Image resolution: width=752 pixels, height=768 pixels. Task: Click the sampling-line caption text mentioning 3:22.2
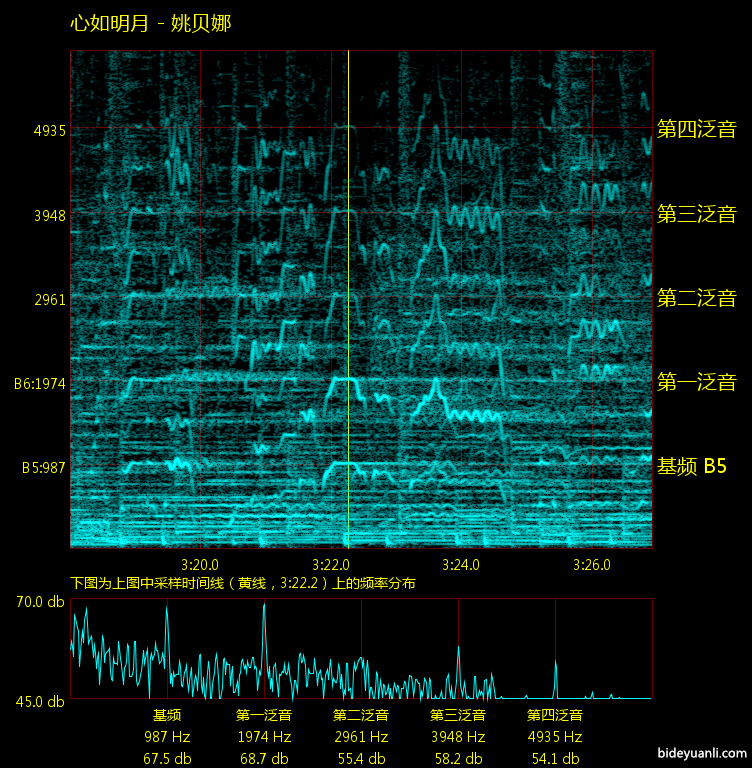click(x=242, y=583)
